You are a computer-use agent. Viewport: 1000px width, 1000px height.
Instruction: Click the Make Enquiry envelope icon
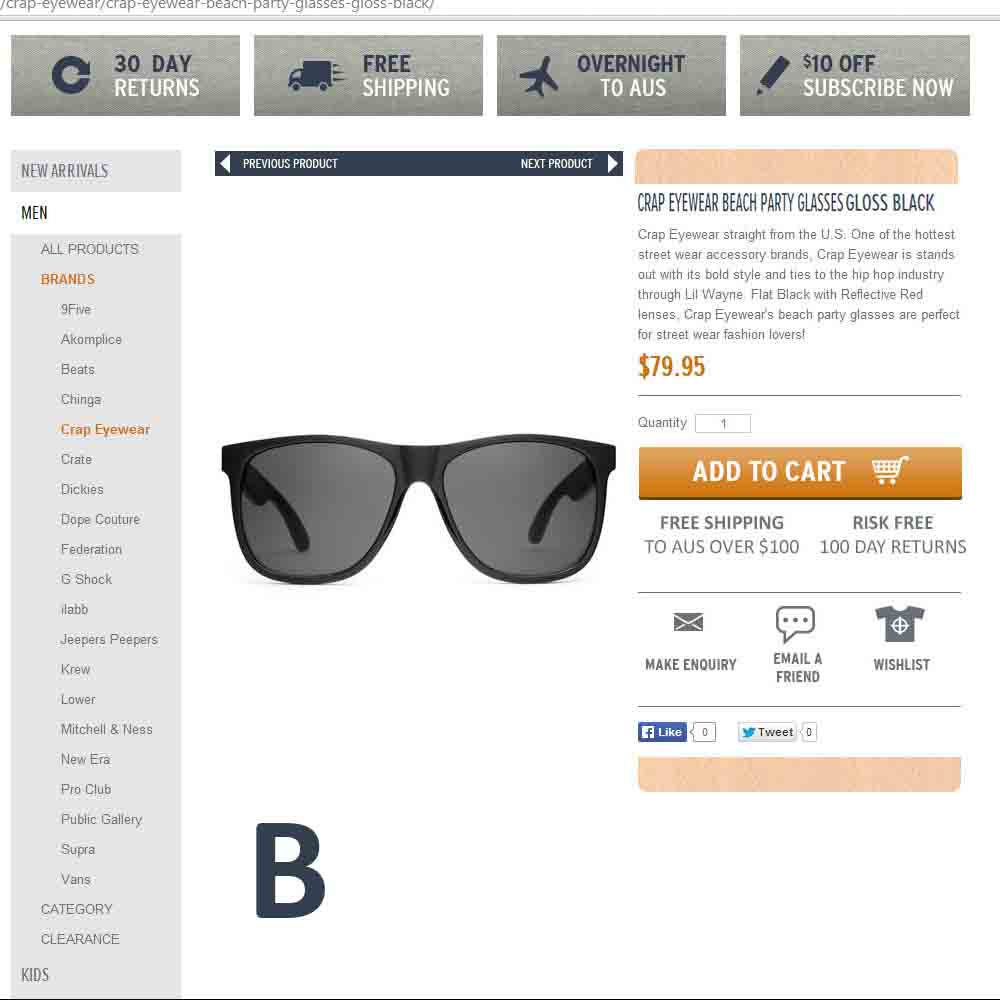pos(688,621)
